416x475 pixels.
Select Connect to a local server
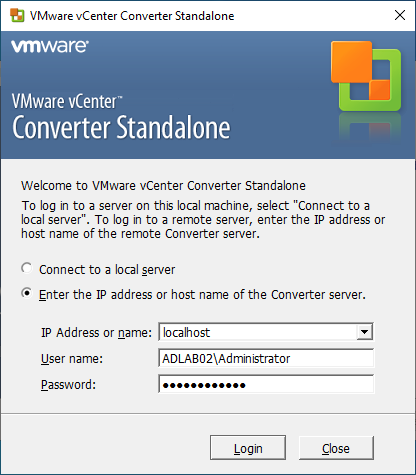[27, 268]
